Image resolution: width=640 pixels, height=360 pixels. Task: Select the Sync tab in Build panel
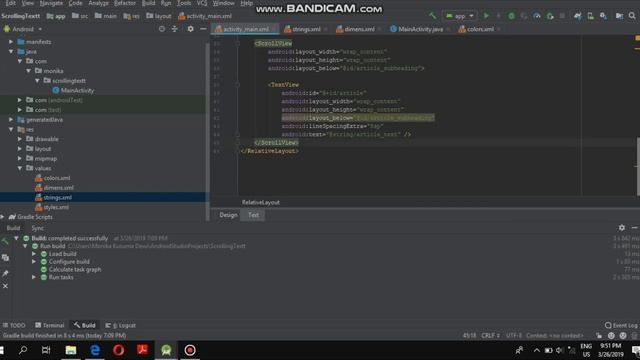[38, 228]
